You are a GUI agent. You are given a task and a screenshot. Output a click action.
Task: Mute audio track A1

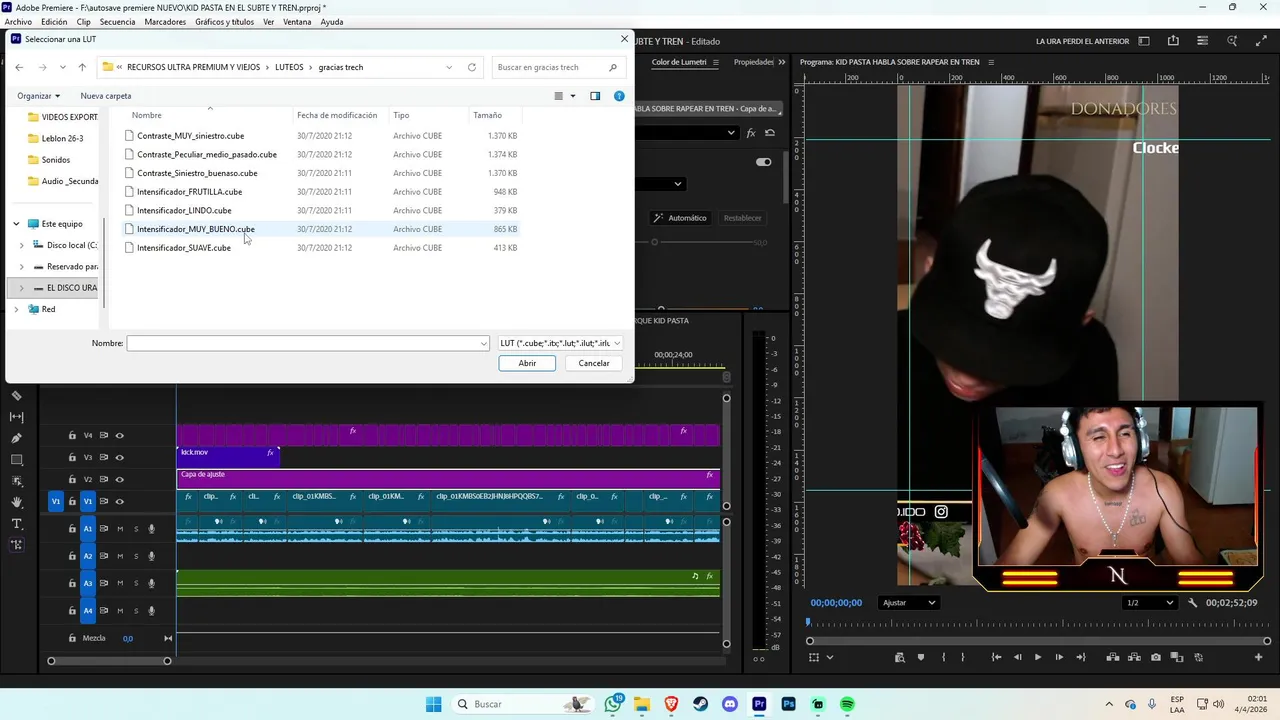pyautogui.click(x=120, y=529)
